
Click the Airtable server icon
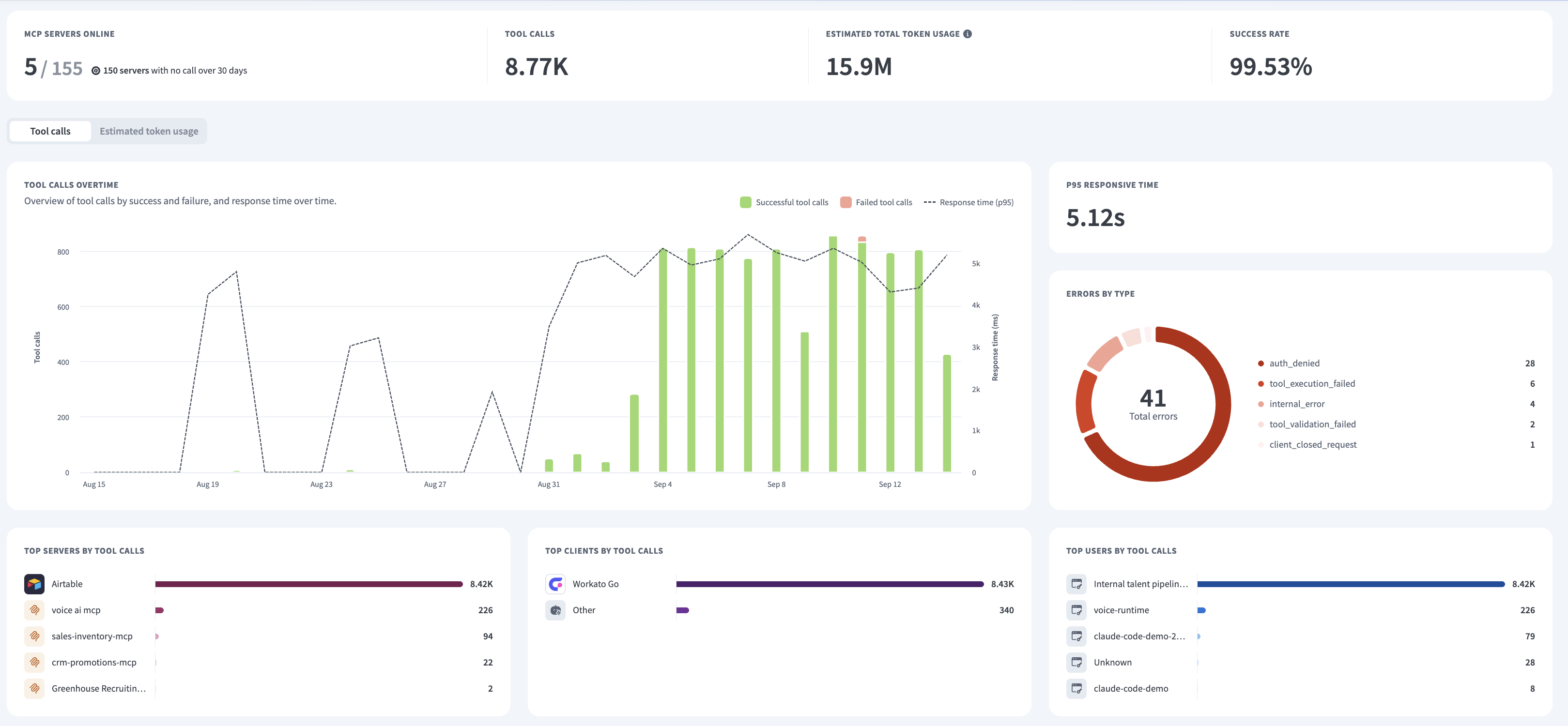(x=34, y=584)
